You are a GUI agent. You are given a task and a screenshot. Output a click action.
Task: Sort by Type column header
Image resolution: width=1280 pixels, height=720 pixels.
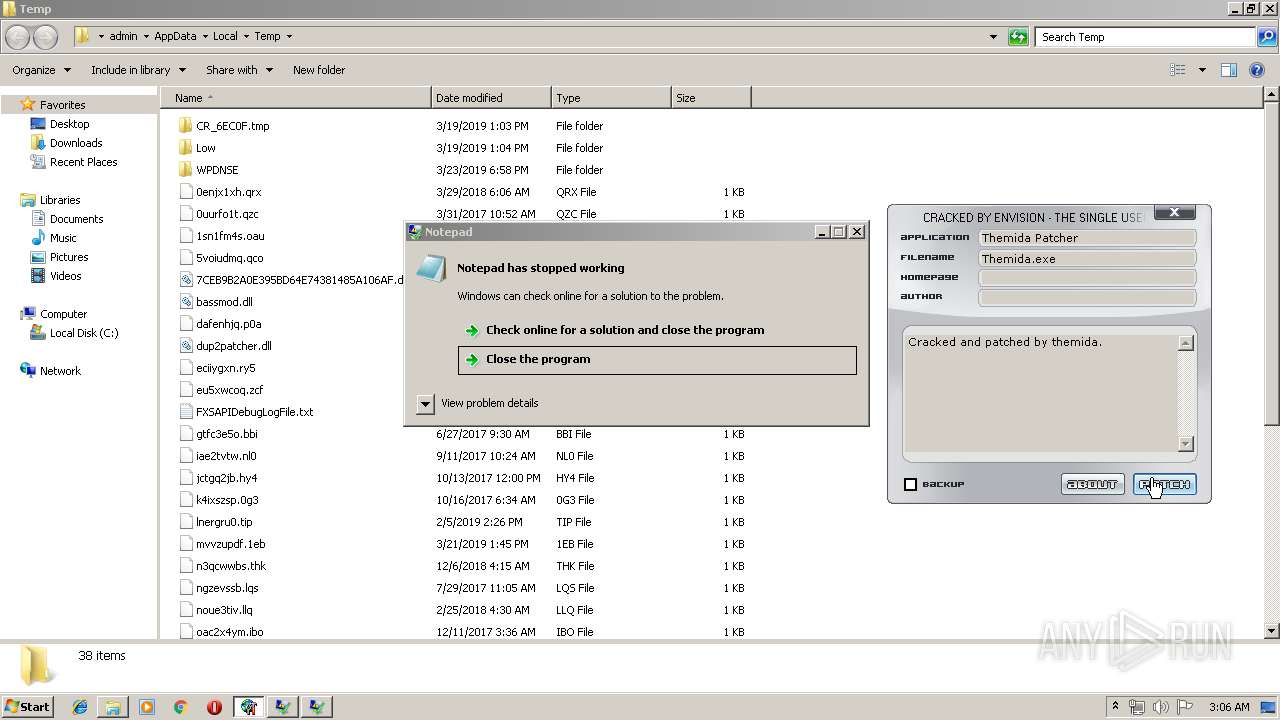[611, 98]
